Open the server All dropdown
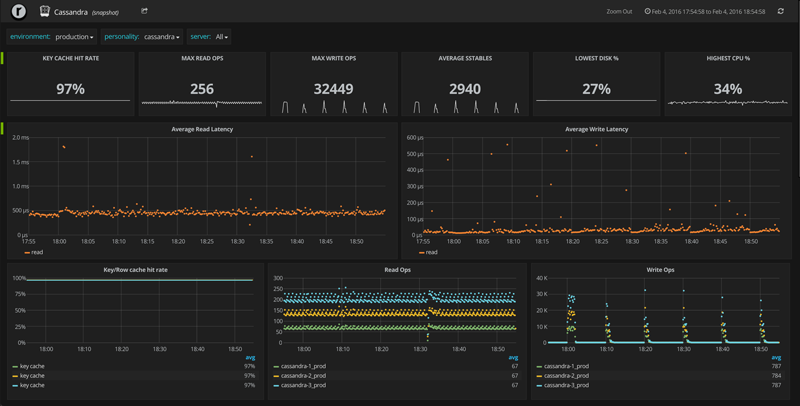Screen dimensions: 800x406 (x=221, y=37)
